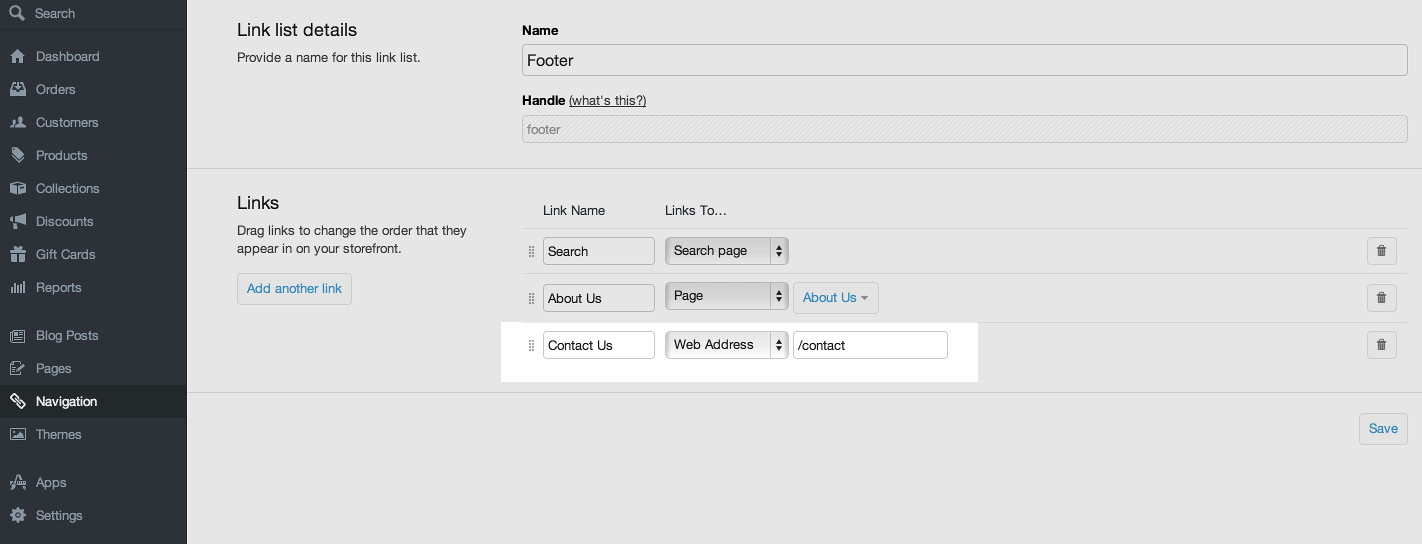The image size is (1422, 544).
Task: Click the Add another link button
Action: (x=294, y=289)
